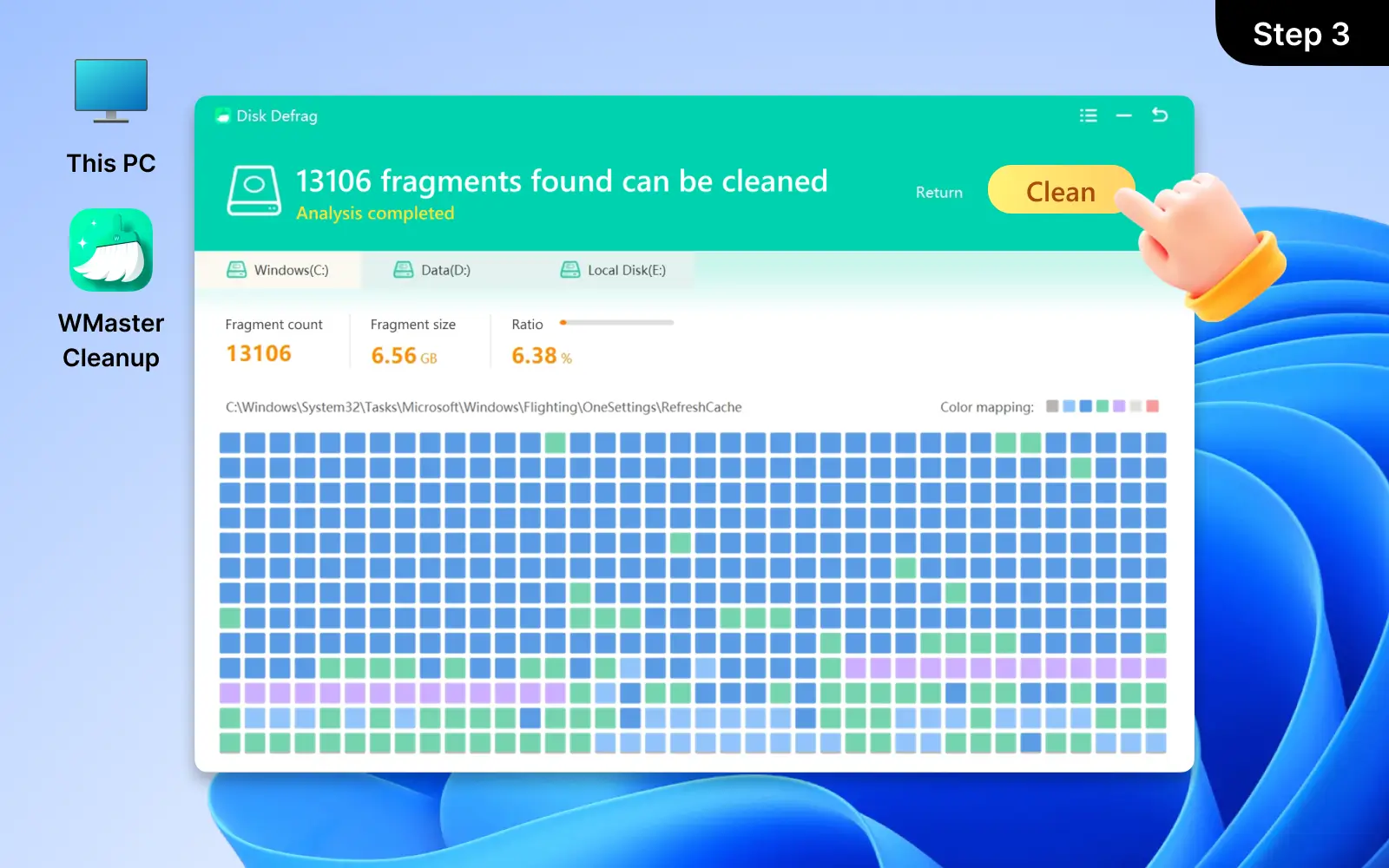The height and width of the screenshot is (868, 1389).
Task: Click the disk drive icon next to fragments message
Action: click(255, 189)
